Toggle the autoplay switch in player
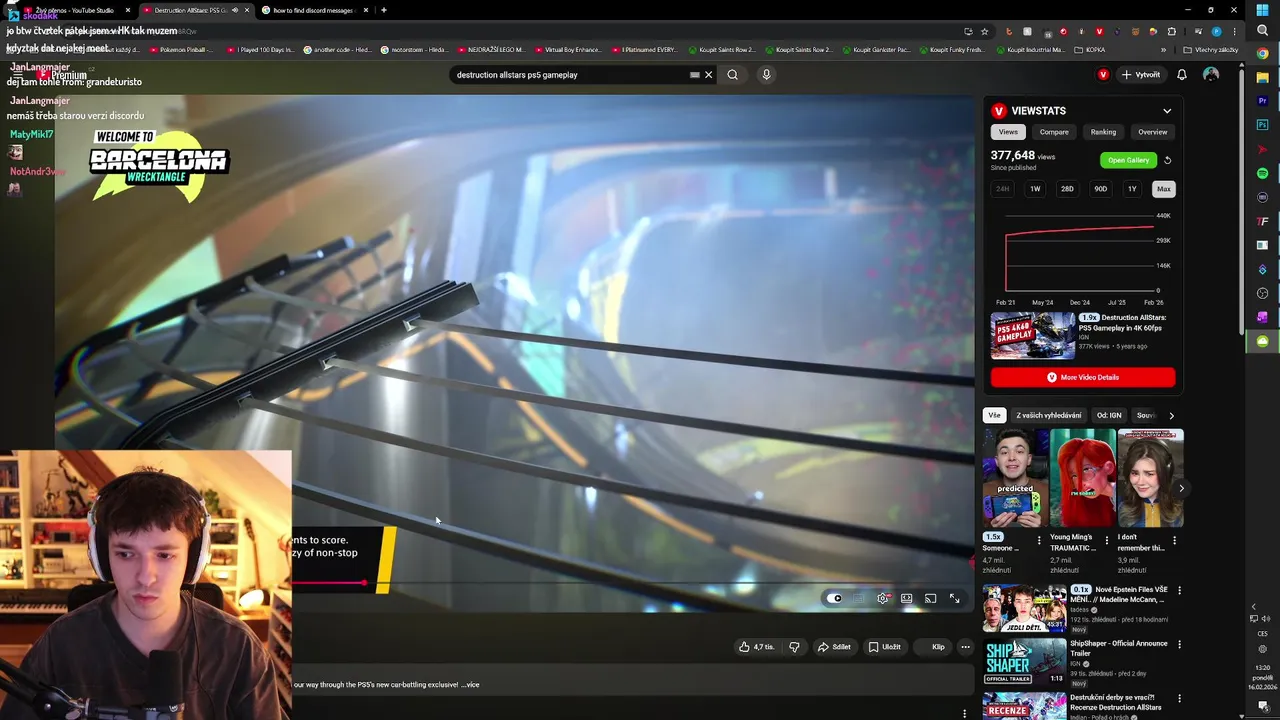Screen dimensions: 1280x720 [x=835, y=598]
